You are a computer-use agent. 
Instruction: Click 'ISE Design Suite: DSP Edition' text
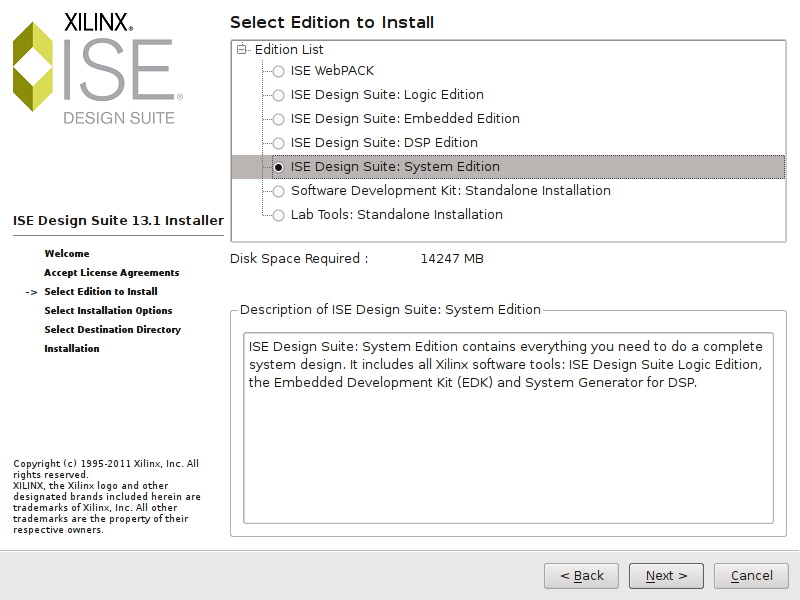point(384,143)
